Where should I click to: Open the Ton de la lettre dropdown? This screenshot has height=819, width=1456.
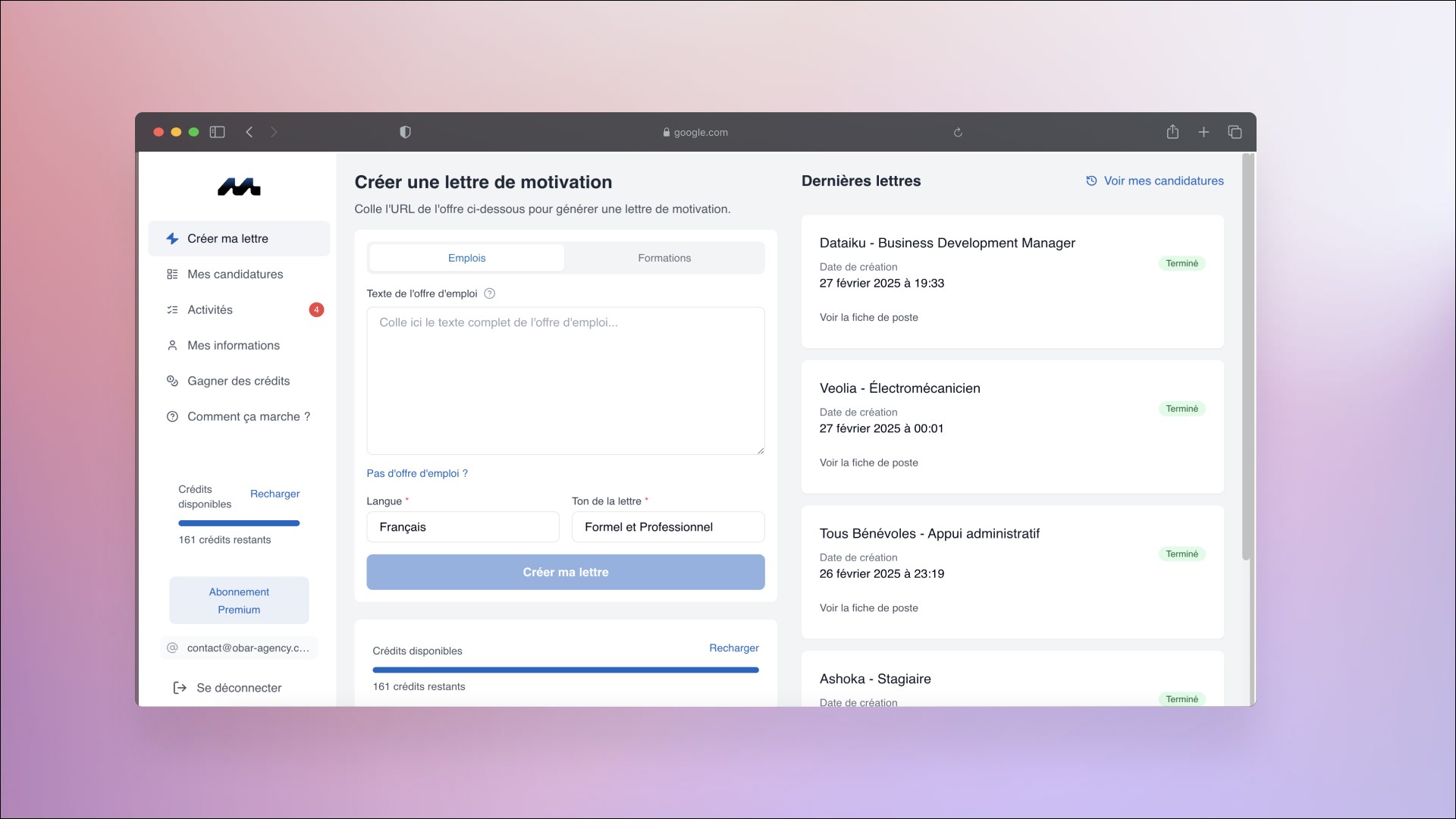coord(668,527)
